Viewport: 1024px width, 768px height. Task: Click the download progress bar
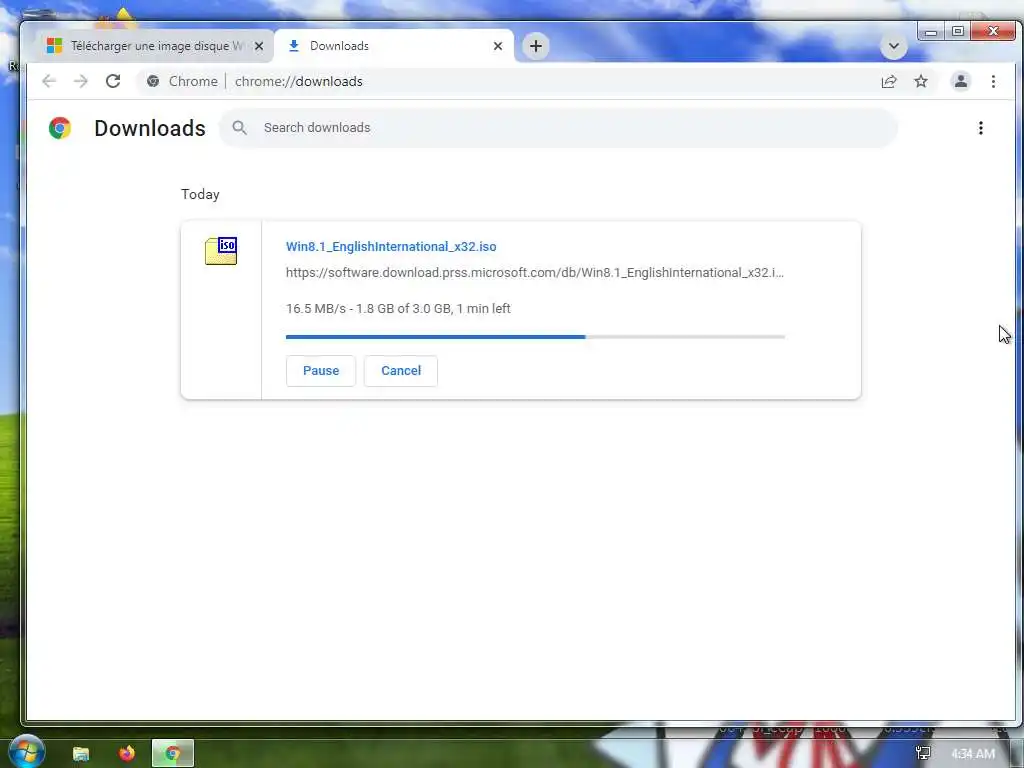click(535, 337)
